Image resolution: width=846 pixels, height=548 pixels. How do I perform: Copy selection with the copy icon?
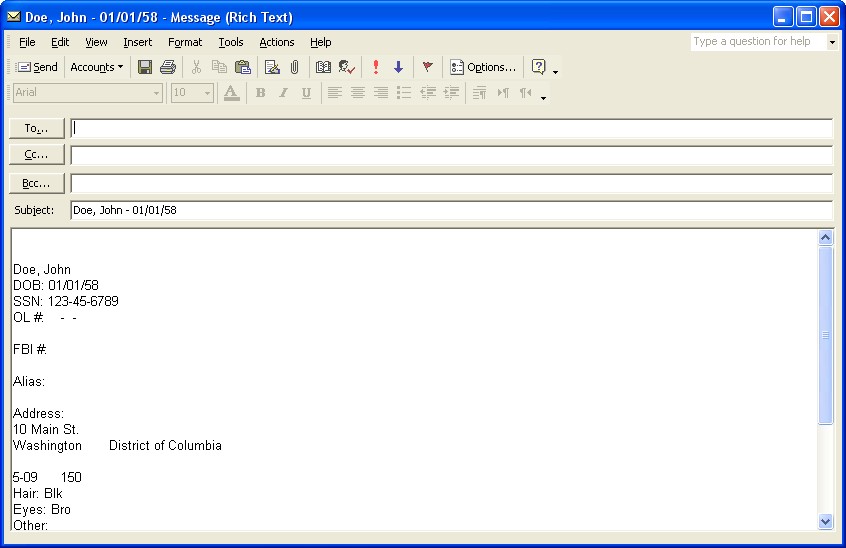point(219,67)
